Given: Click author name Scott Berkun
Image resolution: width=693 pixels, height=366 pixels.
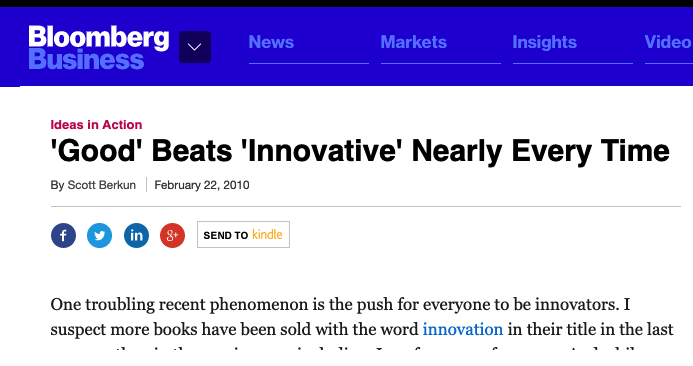Looking at the screenshot, I should (101, 185).
